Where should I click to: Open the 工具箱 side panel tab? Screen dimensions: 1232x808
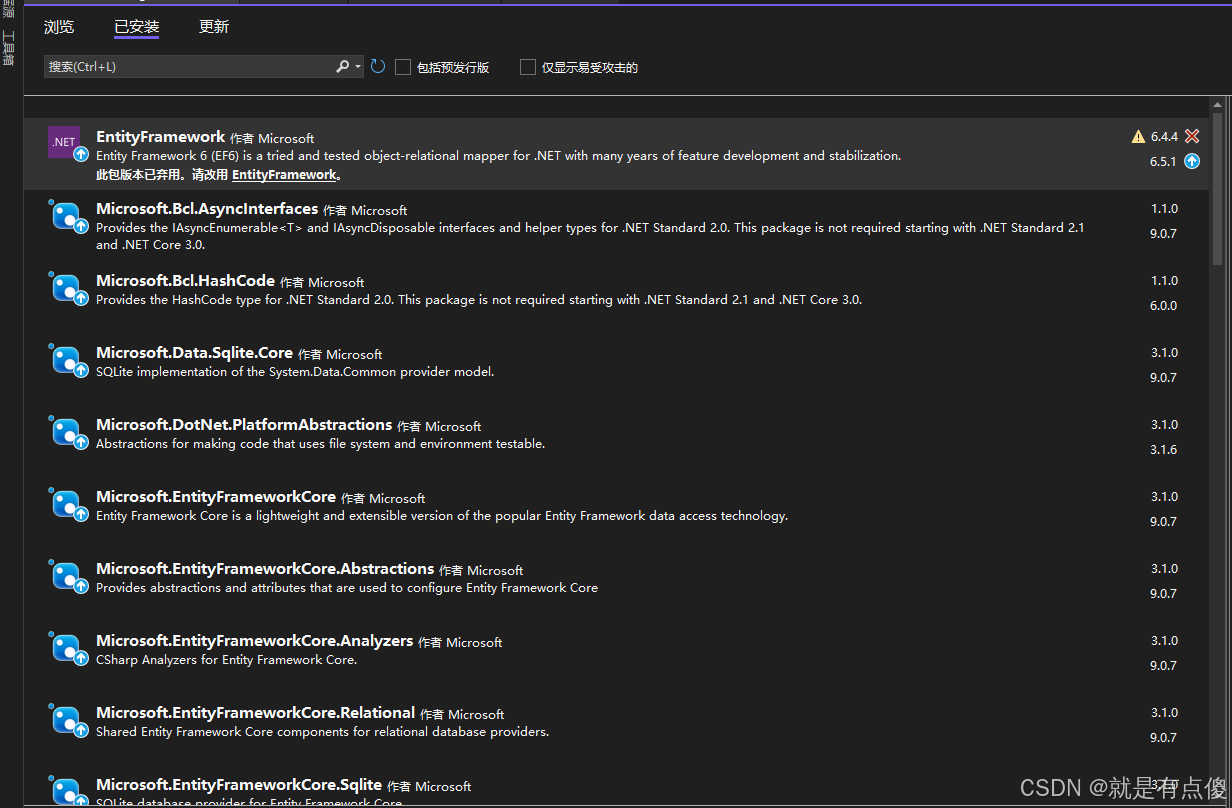click(x=7, y=47)
